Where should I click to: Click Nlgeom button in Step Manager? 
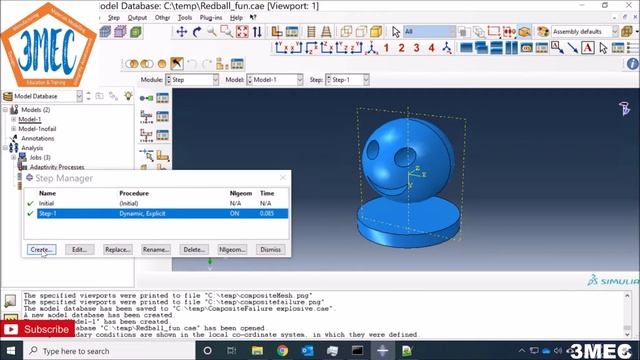pos(232,249)
